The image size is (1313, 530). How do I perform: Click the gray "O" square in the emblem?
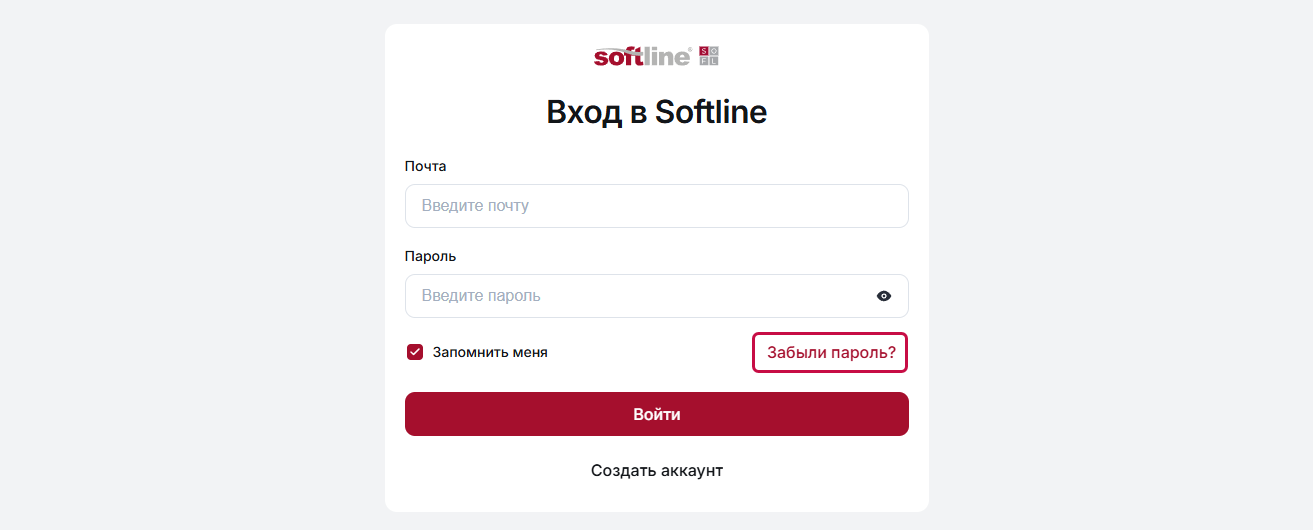coord(713,51)
